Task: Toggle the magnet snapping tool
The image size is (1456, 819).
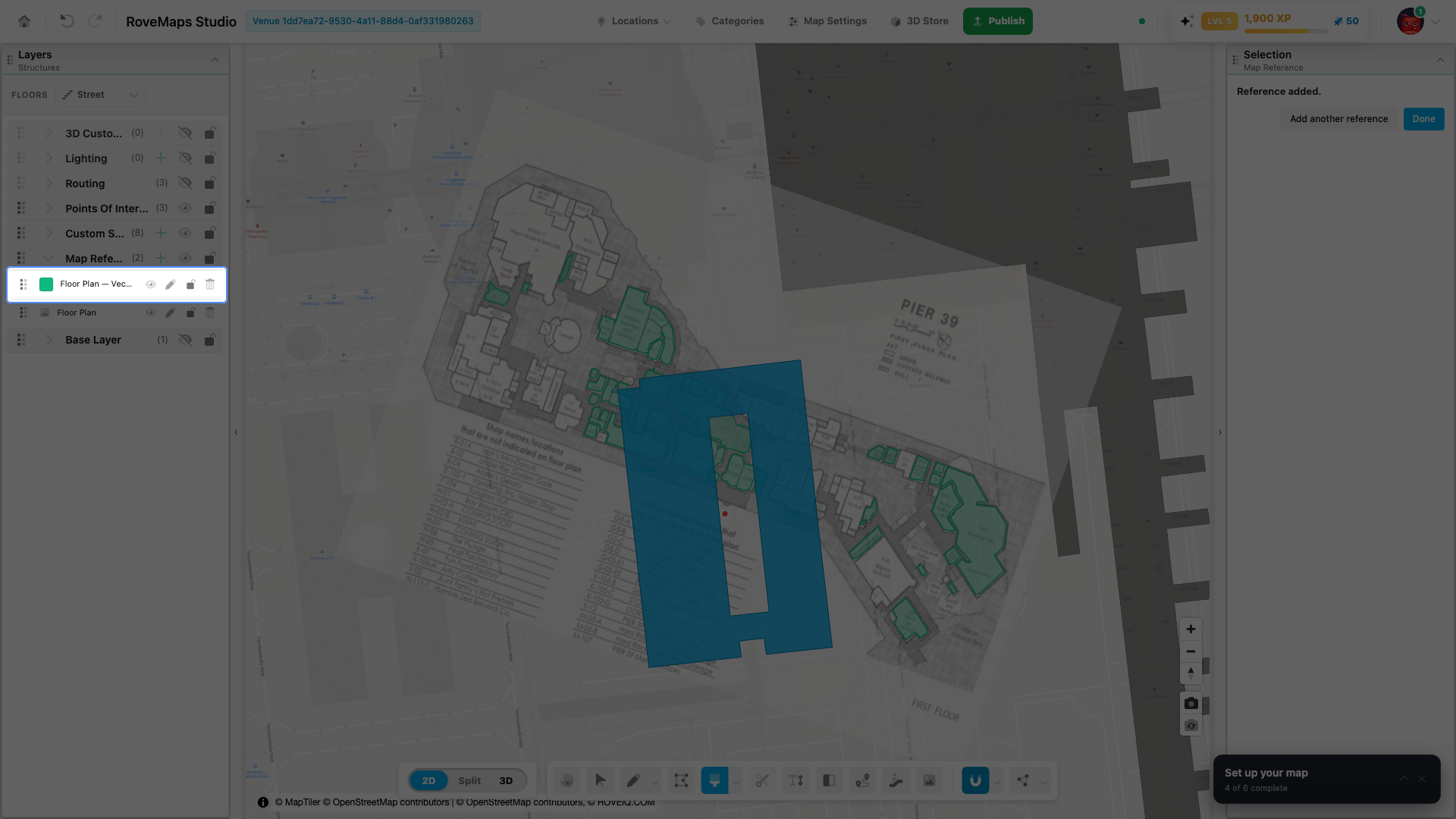Action: [x=975, y=780]
